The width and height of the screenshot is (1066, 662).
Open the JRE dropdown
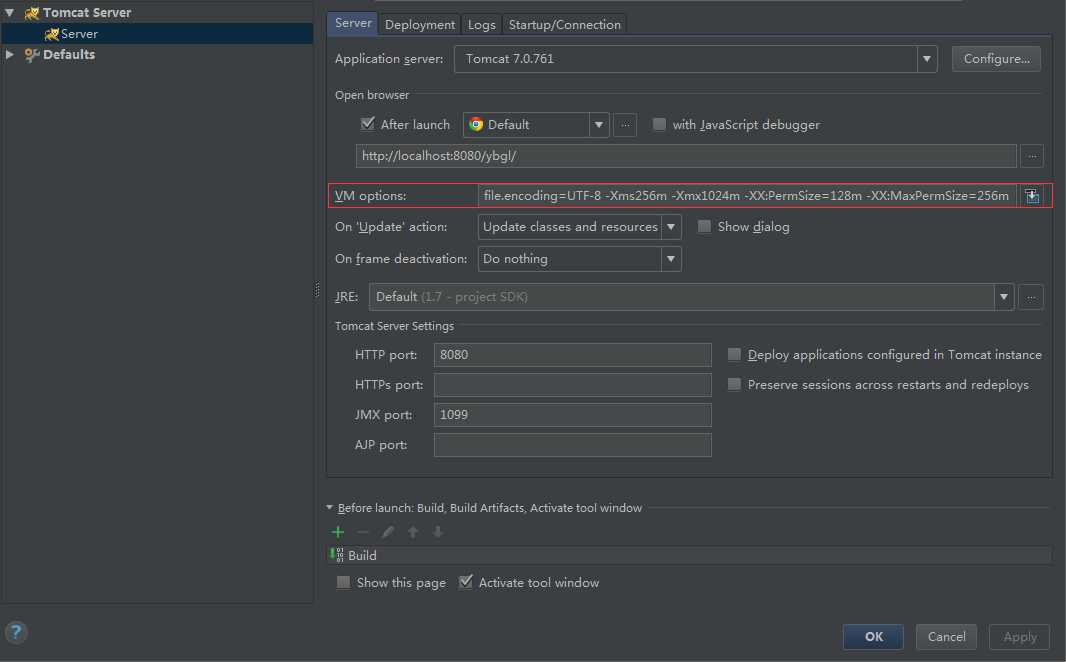pos(1004,297)
